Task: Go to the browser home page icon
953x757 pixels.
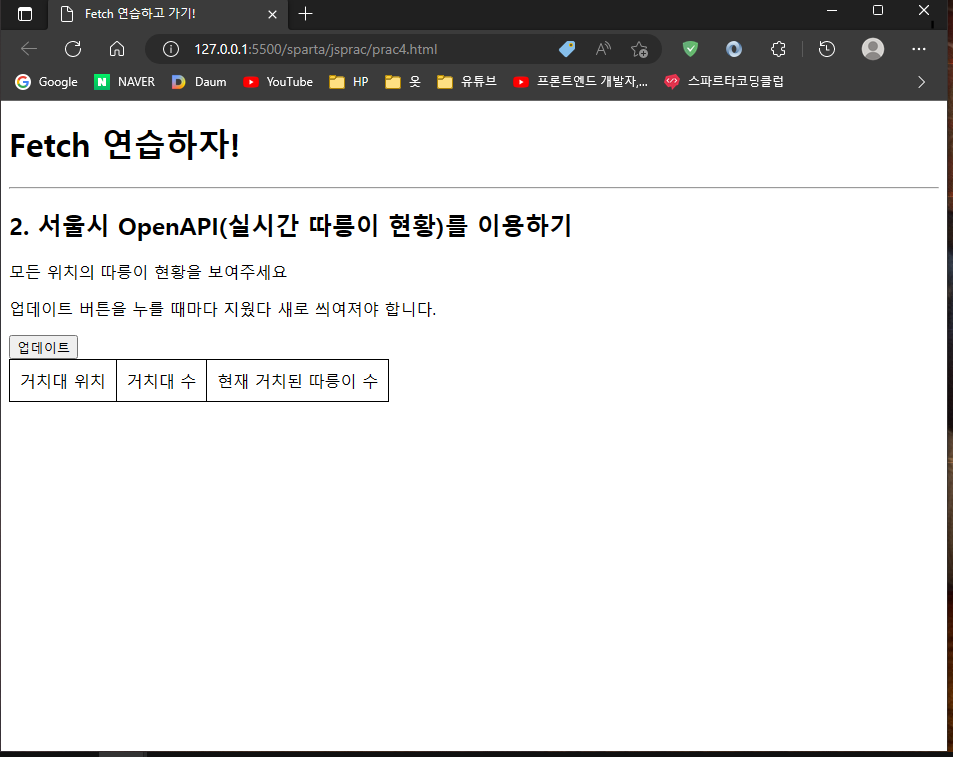Action: (x=117, y=49)
